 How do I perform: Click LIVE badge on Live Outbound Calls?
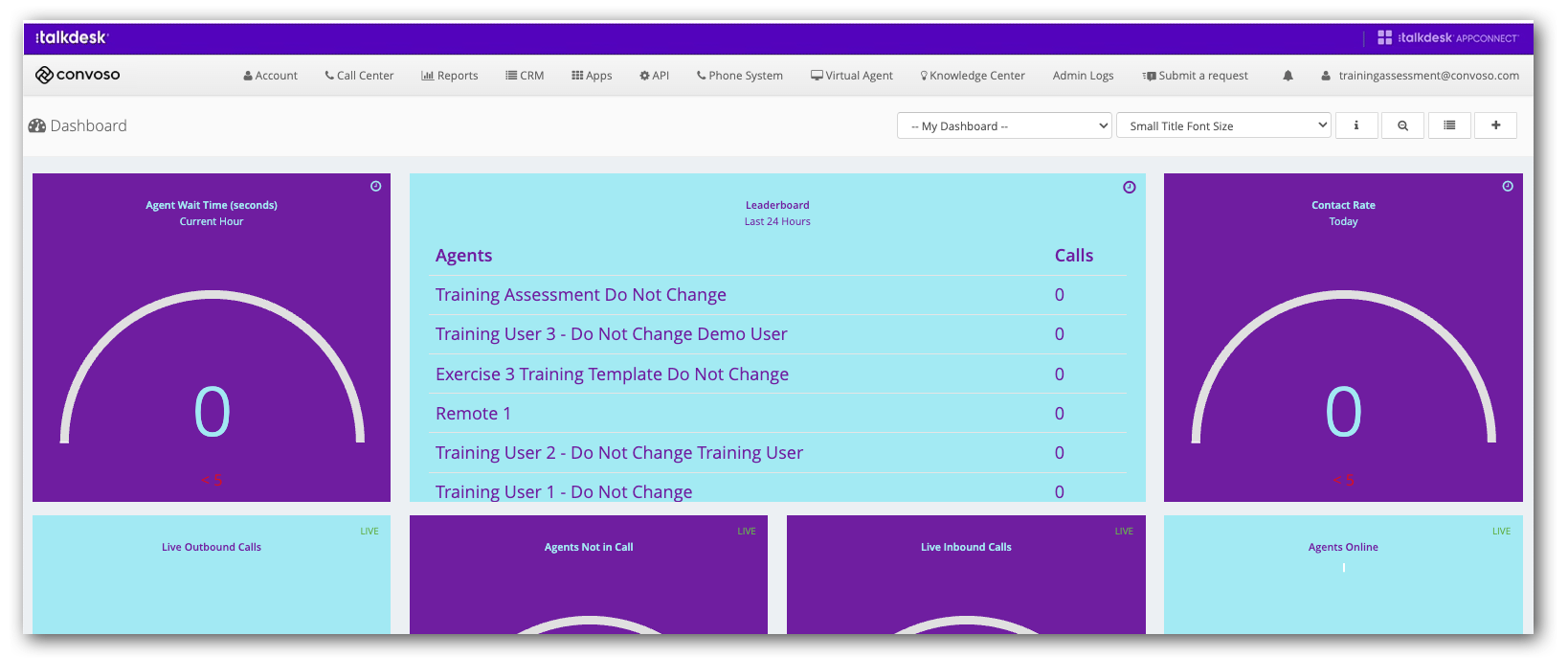pyautogui.click(x=370, y=531)
